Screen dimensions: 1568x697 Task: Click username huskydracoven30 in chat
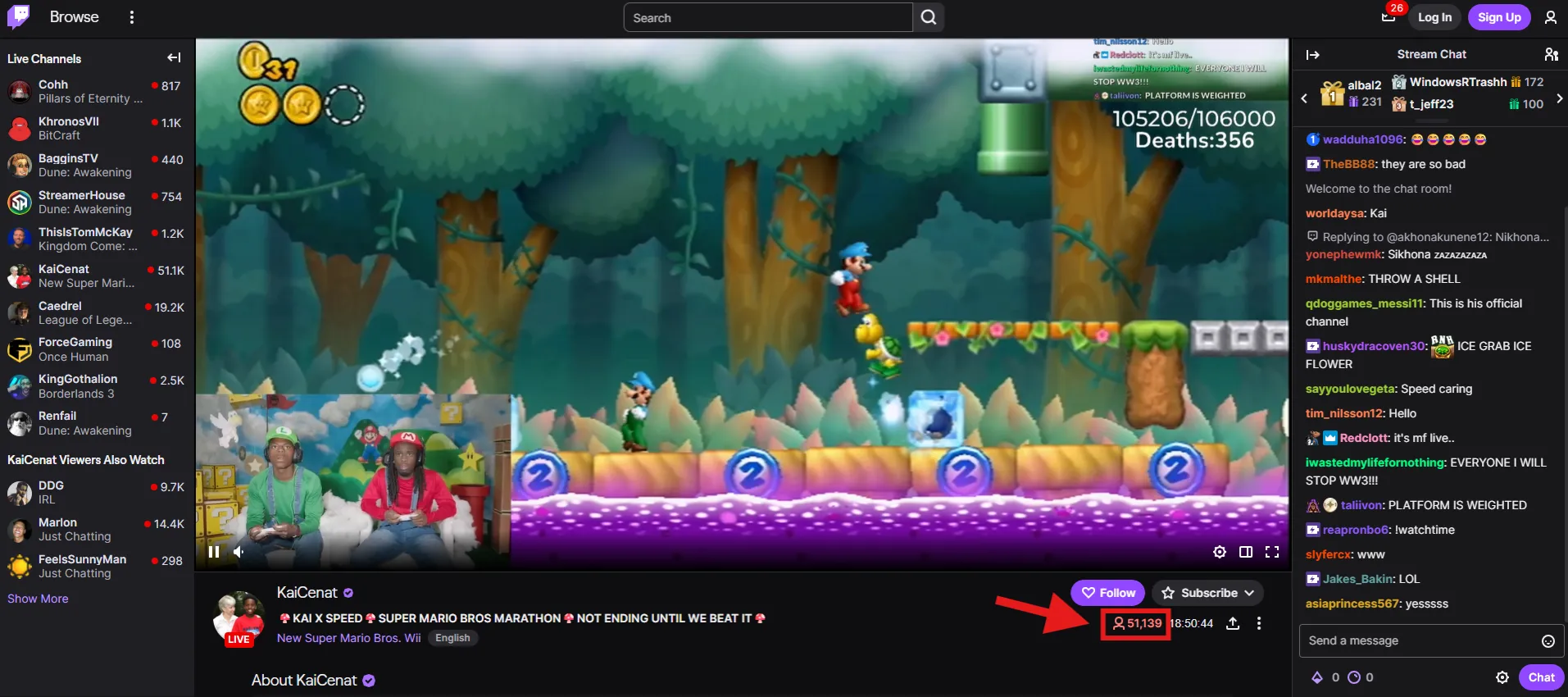pos(1375,346)
